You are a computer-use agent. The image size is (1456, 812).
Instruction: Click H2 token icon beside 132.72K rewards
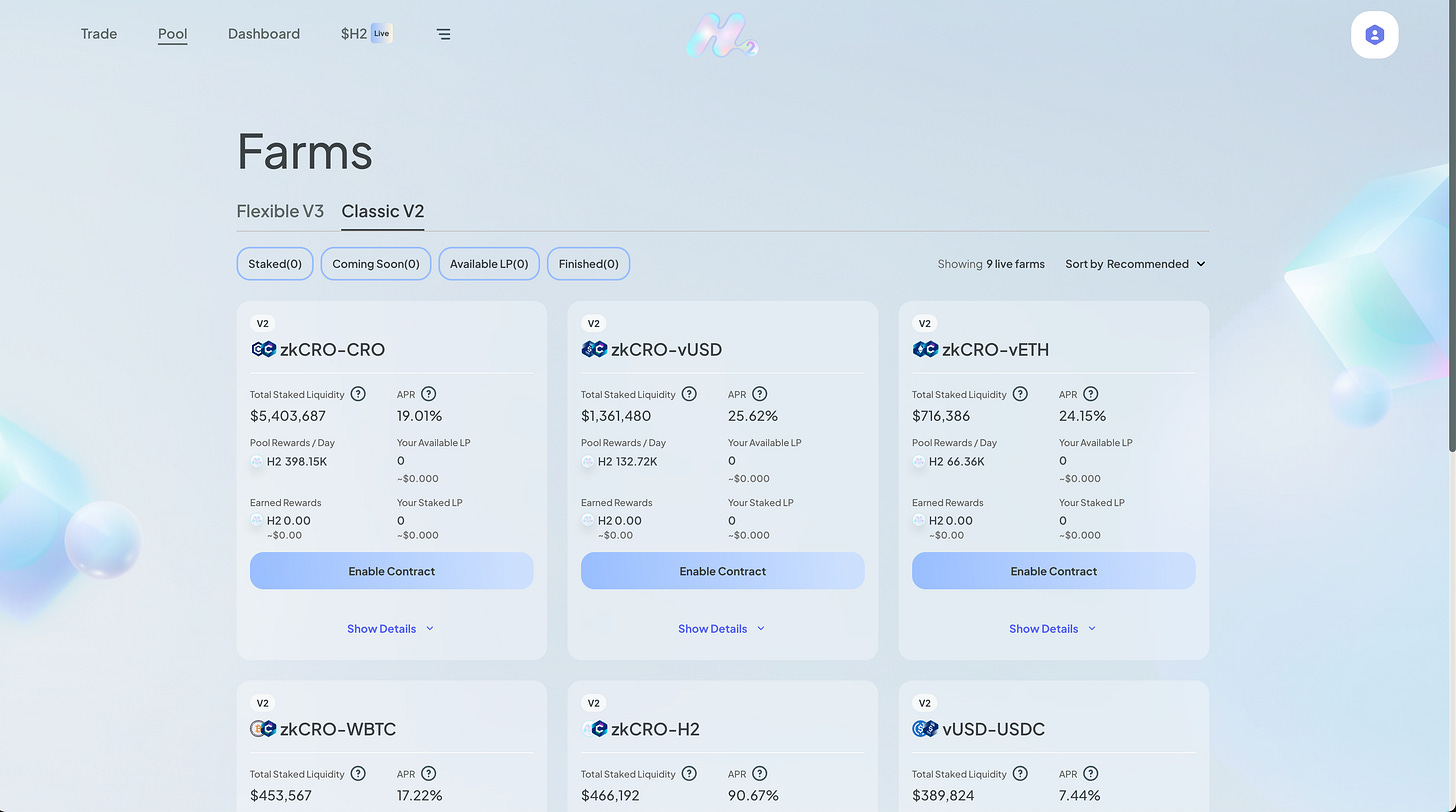pyautogui.click(x=588, y=462)
